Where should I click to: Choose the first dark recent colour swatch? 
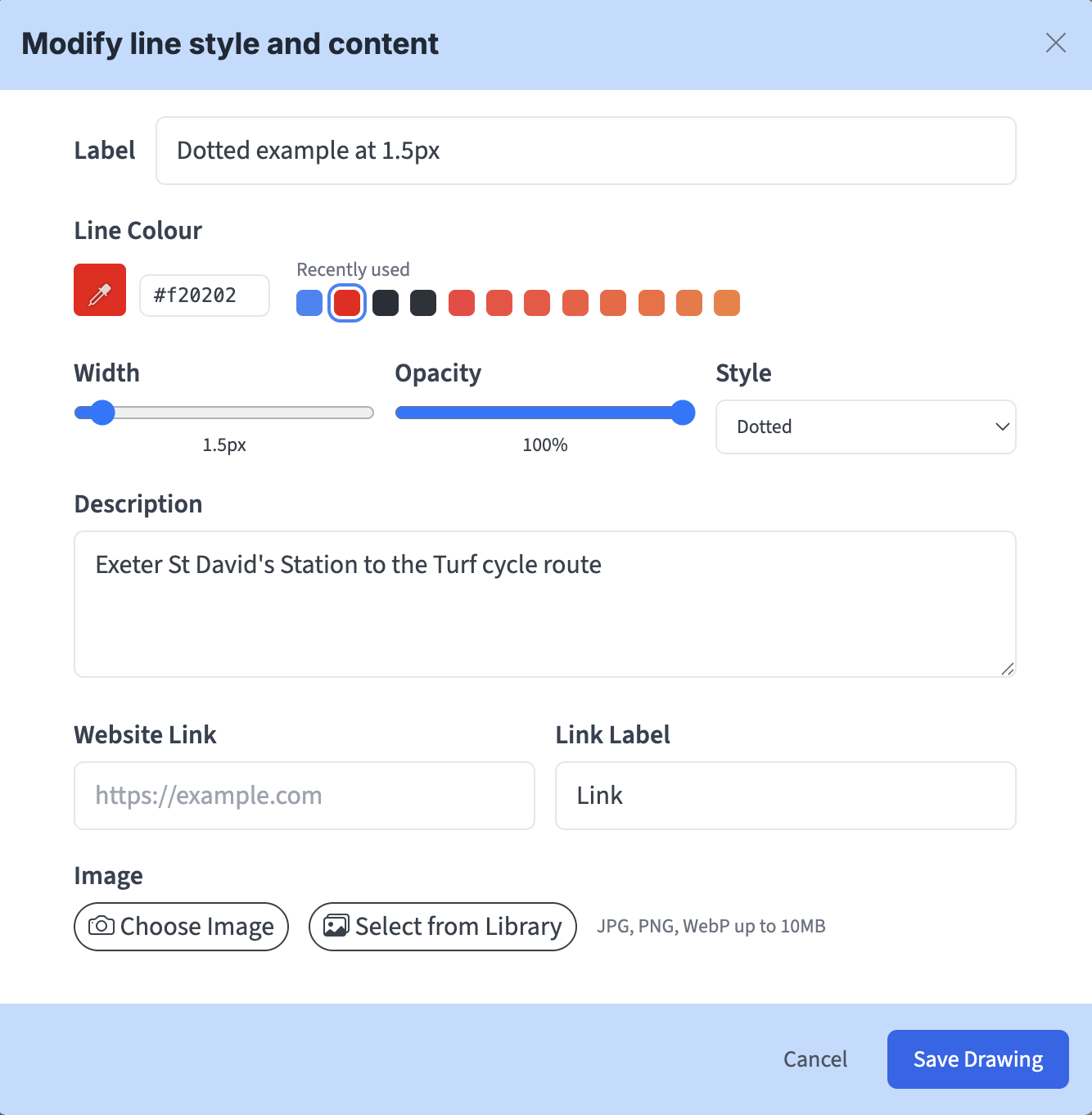(386, 303)
